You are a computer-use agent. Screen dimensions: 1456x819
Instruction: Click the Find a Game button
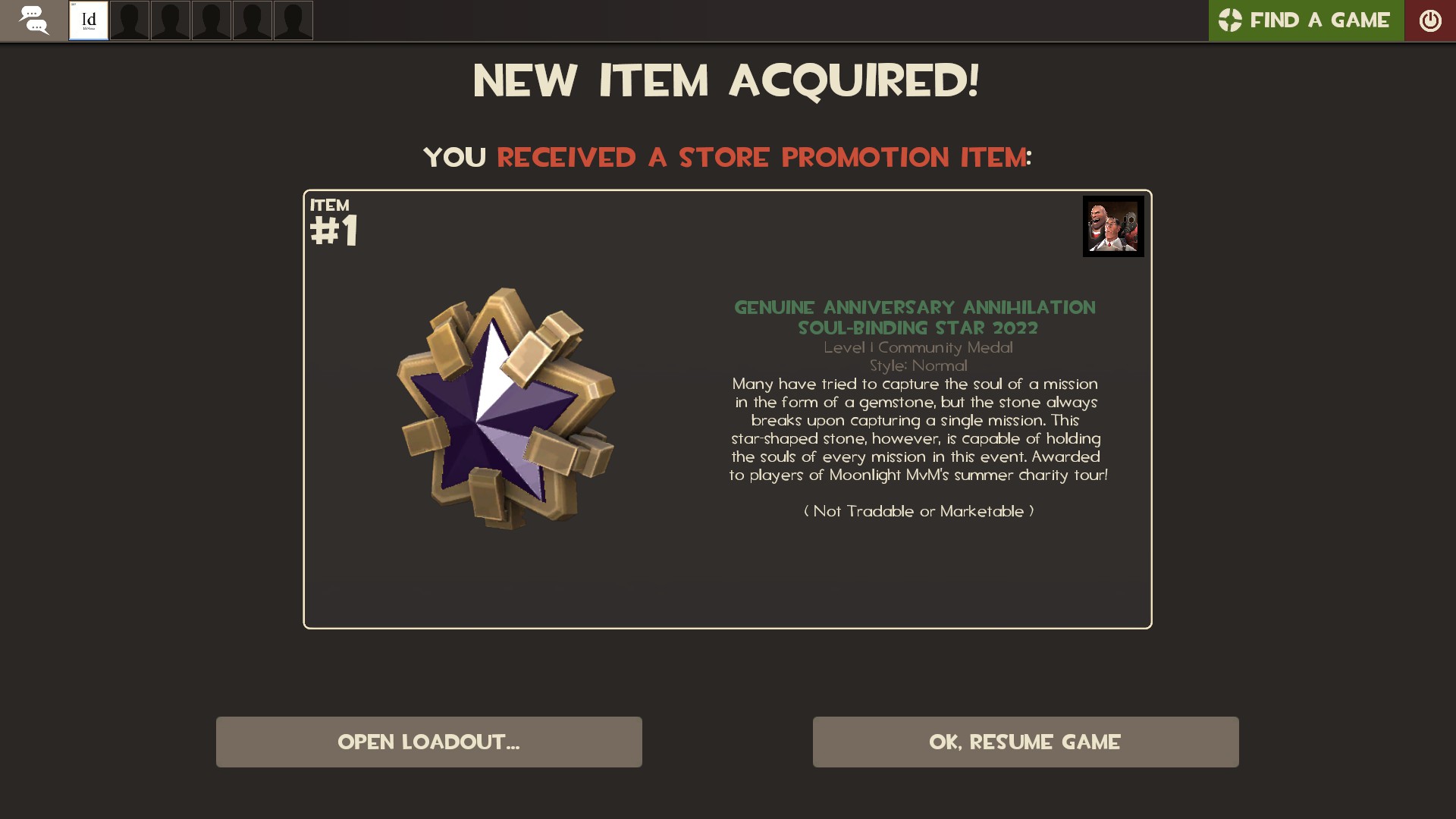1306,20
